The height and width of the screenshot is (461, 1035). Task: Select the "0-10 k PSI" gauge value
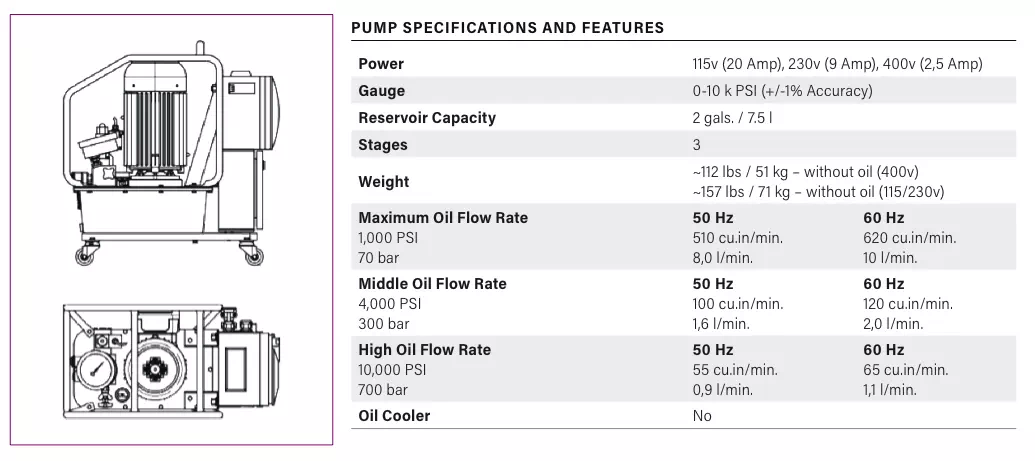pyautogui.click(x=782, y=91)
